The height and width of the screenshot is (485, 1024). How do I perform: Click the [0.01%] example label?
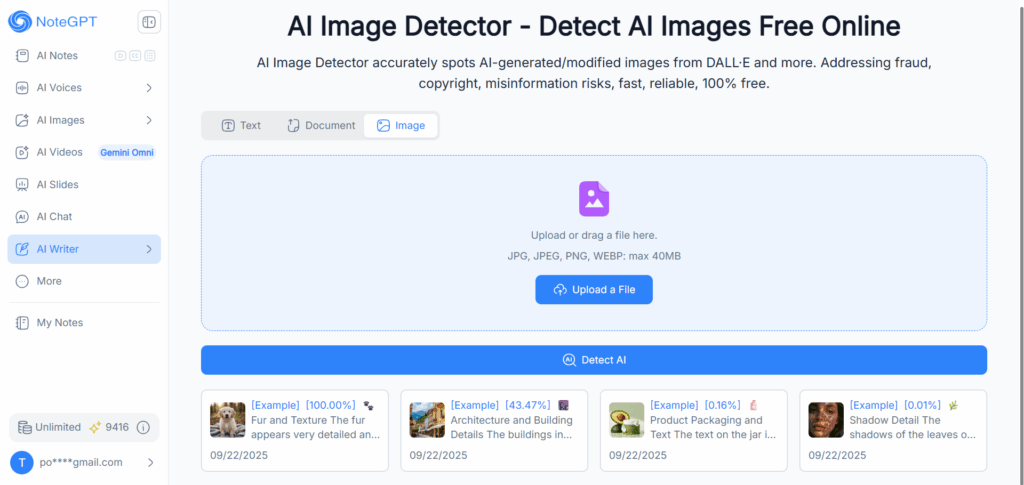923,405
